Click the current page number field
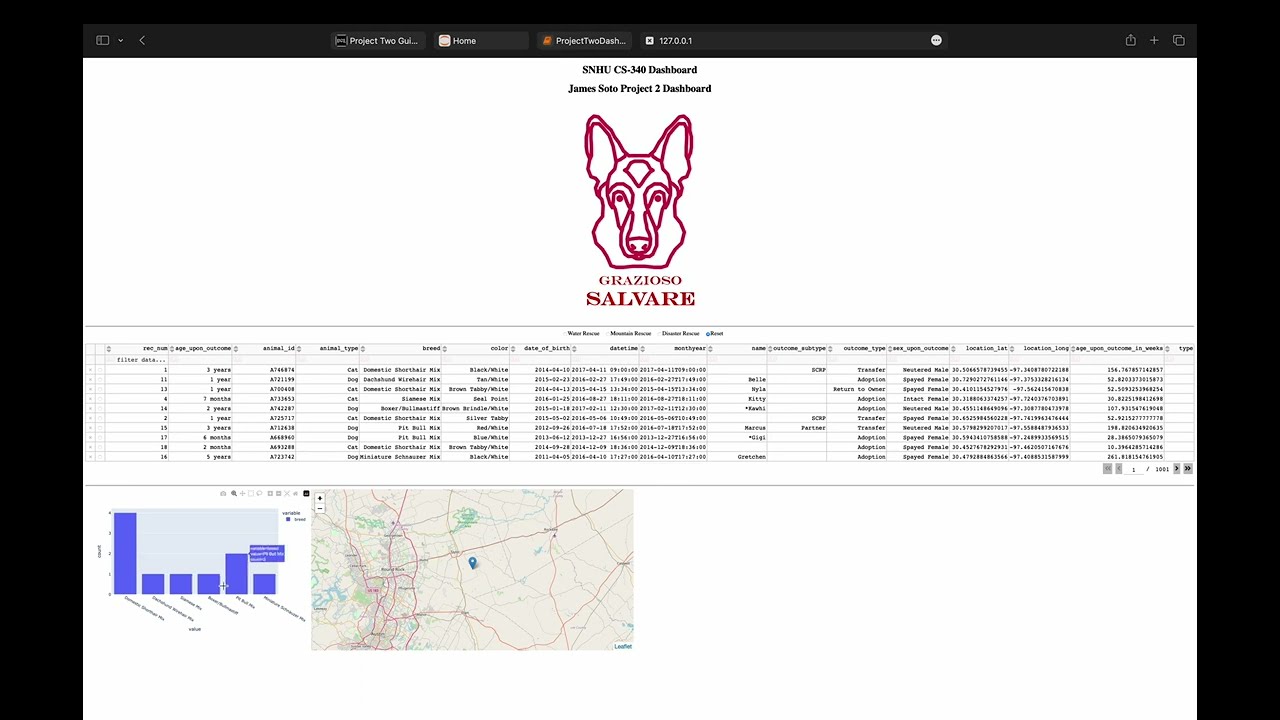This screenshot has width=1280, height=720. [x=1134, y=469]
